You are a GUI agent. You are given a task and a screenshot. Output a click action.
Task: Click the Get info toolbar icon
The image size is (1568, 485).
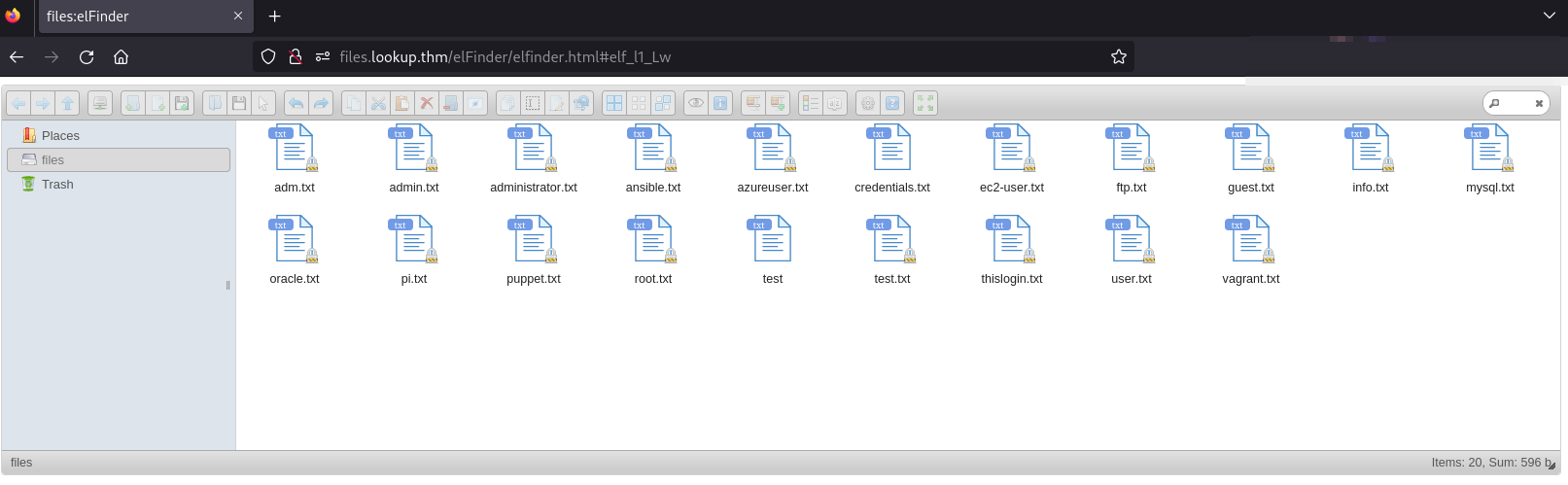point(720,103)
